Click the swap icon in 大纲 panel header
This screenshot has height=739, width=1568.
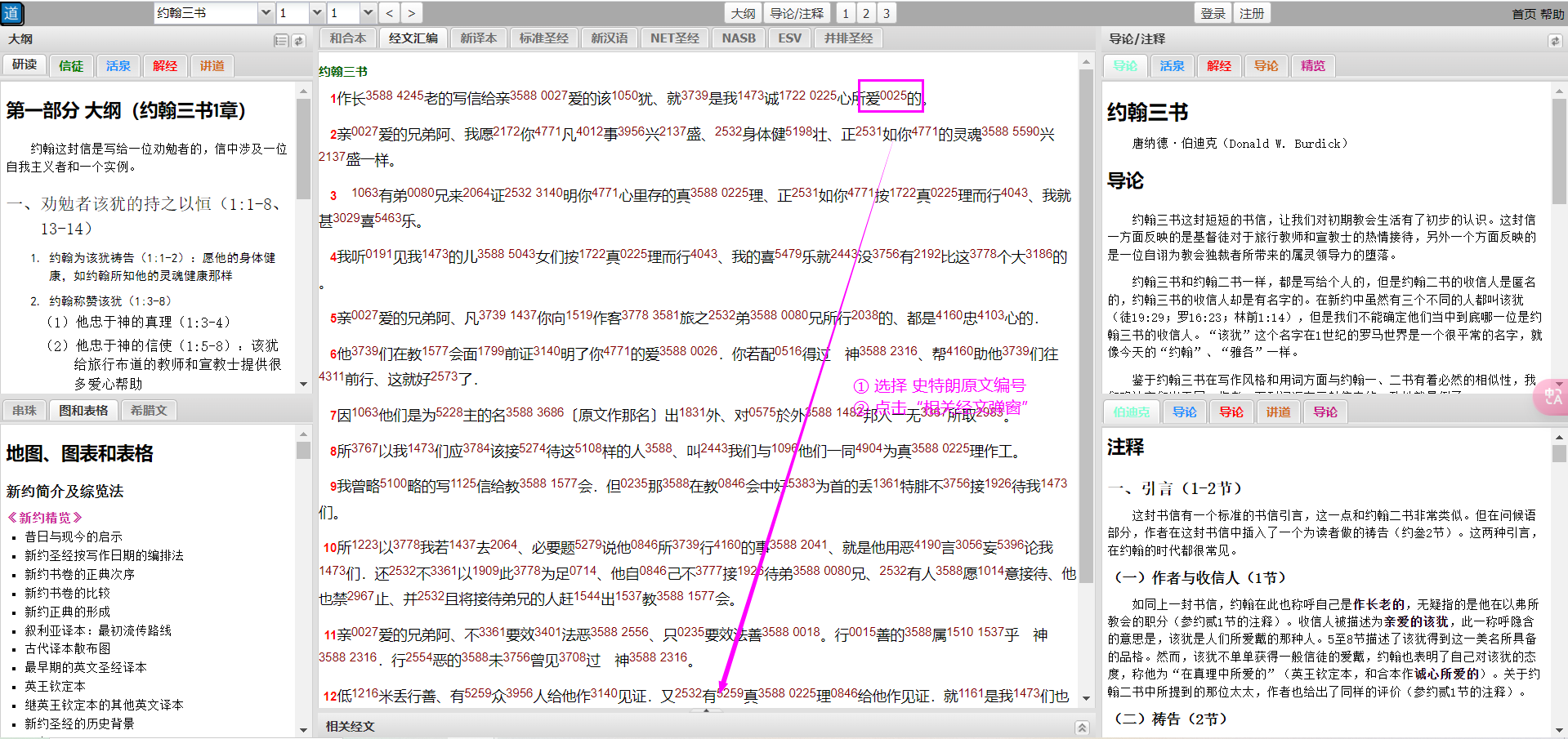[x=299, y=40]
